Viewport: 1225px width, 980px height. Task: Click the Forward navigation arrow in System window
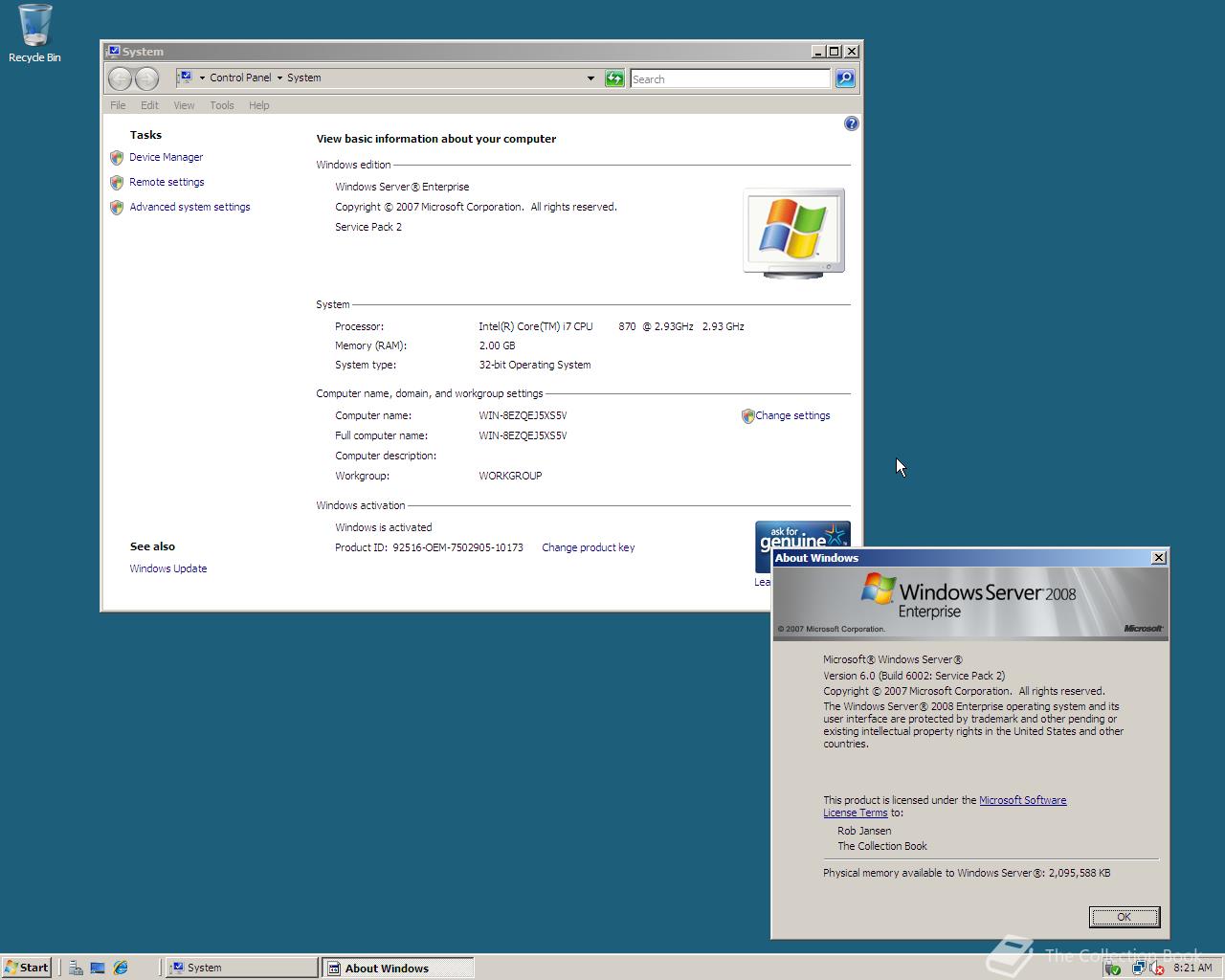point(146,78)
